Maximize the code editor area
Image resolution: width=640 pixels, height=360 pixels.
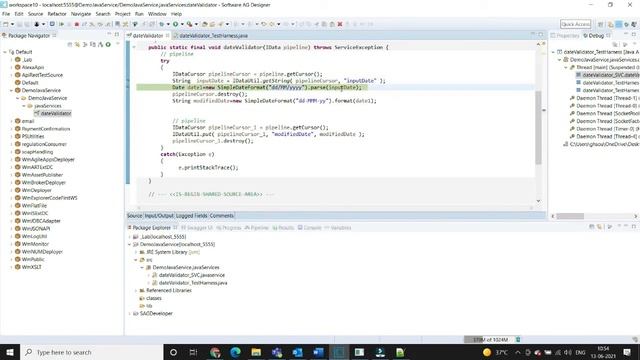[x=541, y=35]
